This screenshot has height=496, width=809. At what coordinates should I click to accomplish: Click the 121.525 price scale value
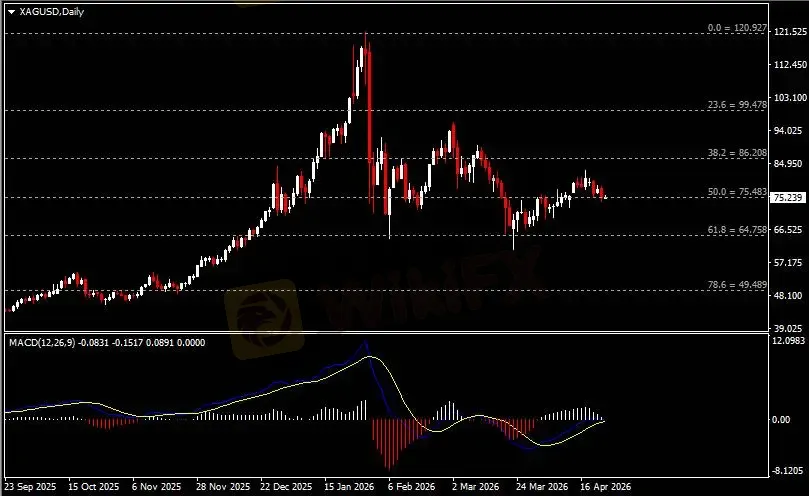(788, 31)
